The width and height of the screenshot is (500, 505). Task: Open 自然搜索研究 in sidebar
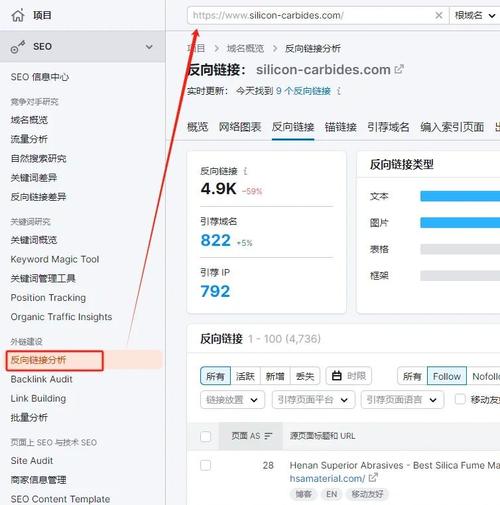click(x=38, y=158)
